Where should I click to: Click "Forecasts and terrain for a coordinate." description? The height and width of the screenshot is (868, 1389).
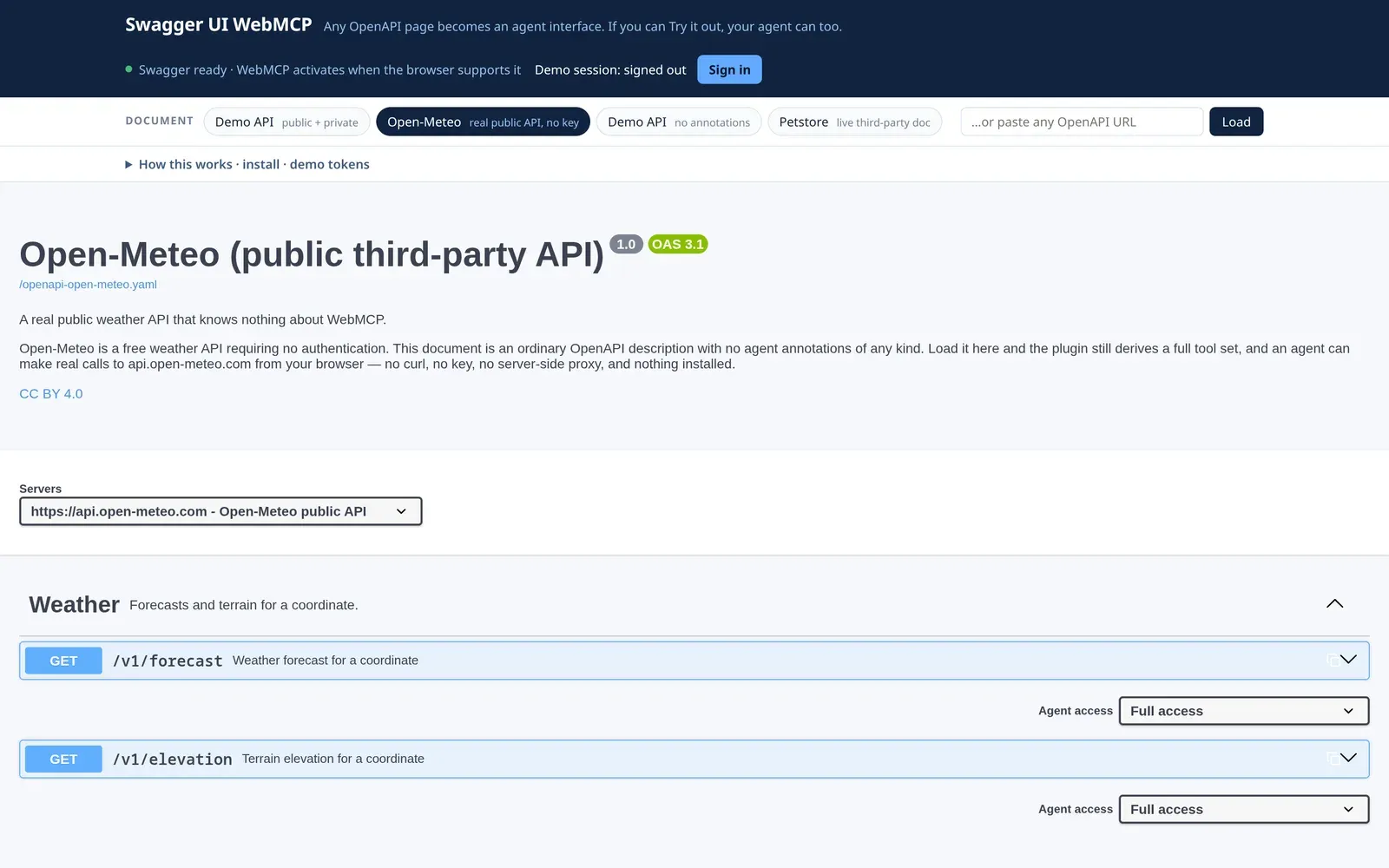click(x=244, y=605)
